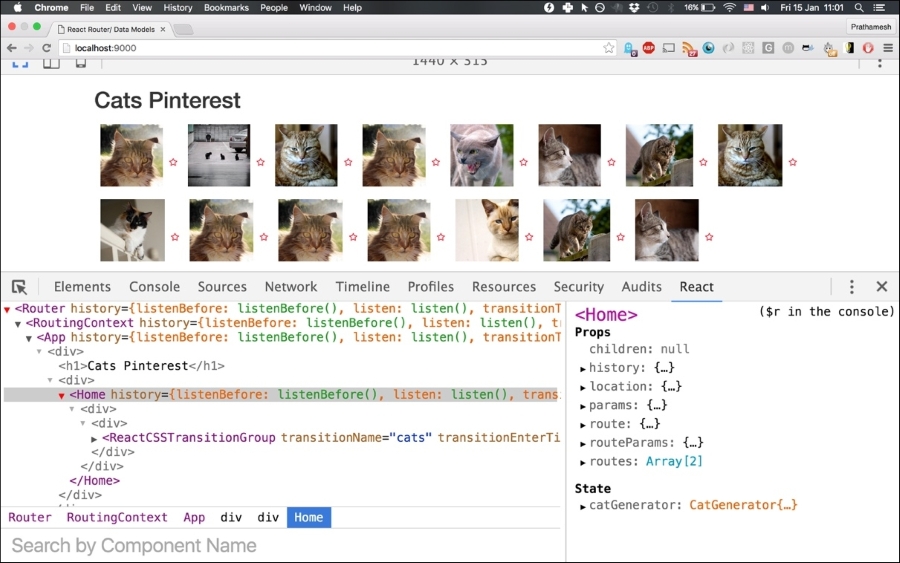The image size is (900, 563).
Task: Switch to the Console tab
Action: tap(154, 286)
